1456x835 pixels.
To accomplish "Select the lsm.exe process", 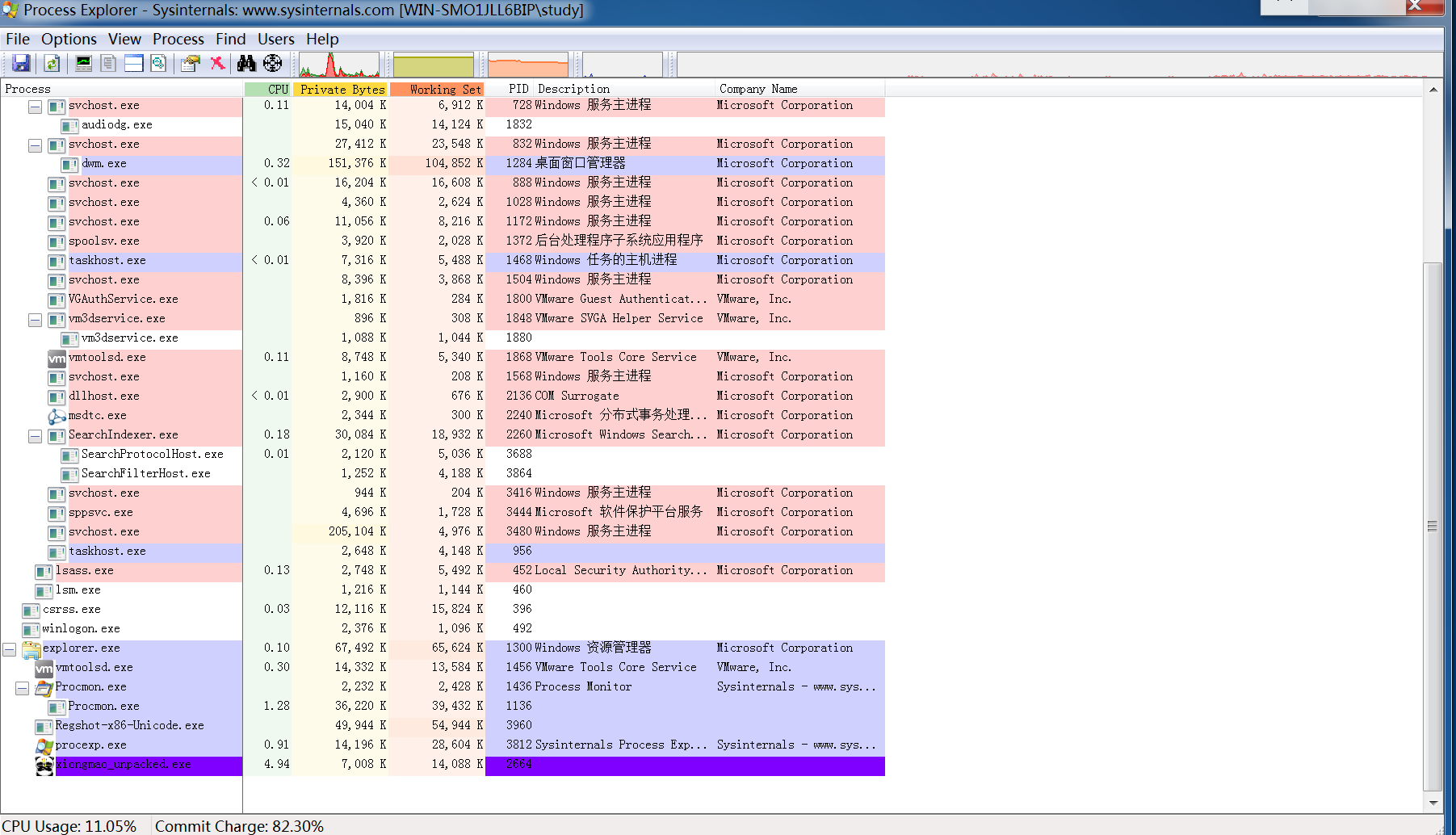I will [x=78, y=590].
